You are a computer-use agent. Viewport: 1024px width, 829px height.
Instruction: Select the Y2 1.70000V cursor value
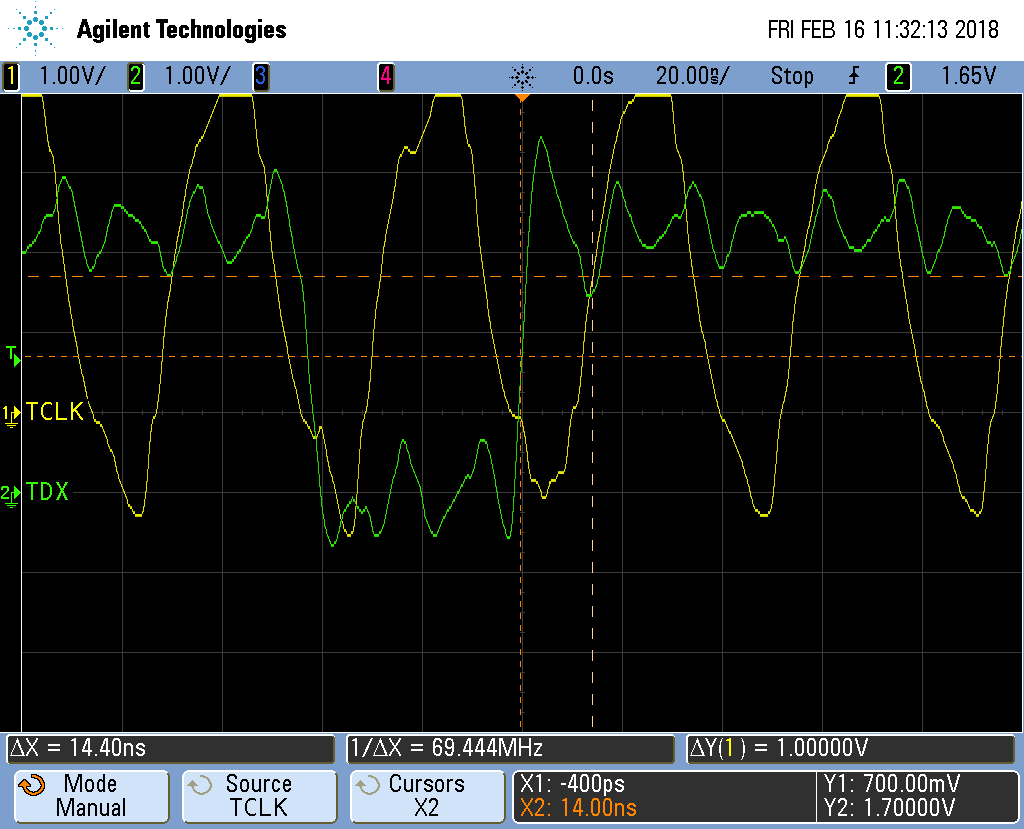(888, 807)
